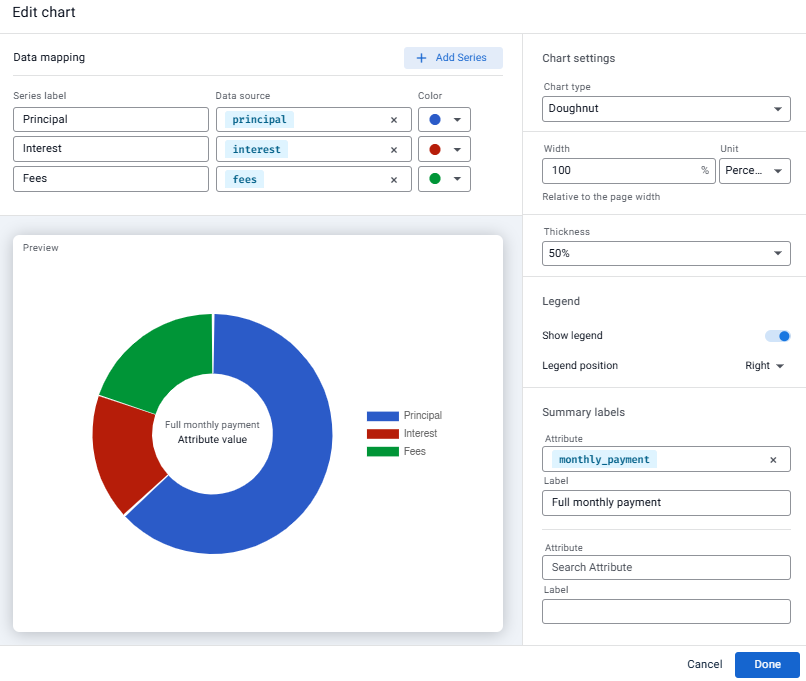
Task: Expand the Thickness 50% dropdown
Action: click(x=666, y=253)
